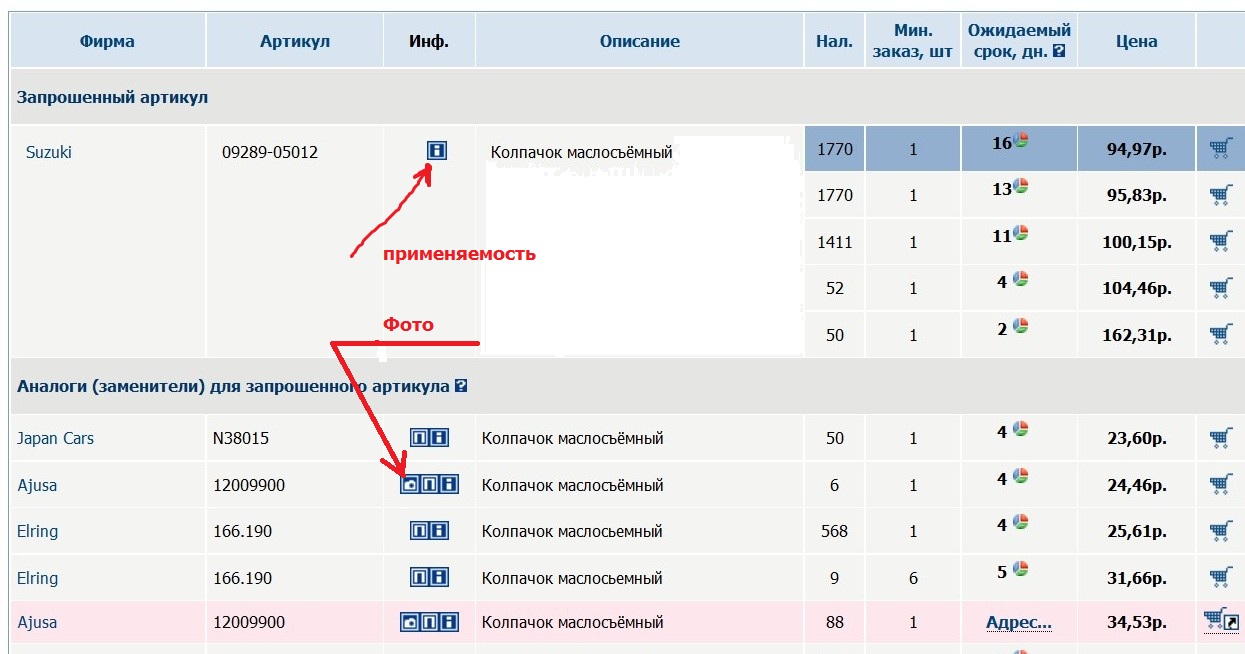The height and width of the screenshot is (654, 1245).
Task: Open the Japan Cars brand link
Action: pos(56,438)
